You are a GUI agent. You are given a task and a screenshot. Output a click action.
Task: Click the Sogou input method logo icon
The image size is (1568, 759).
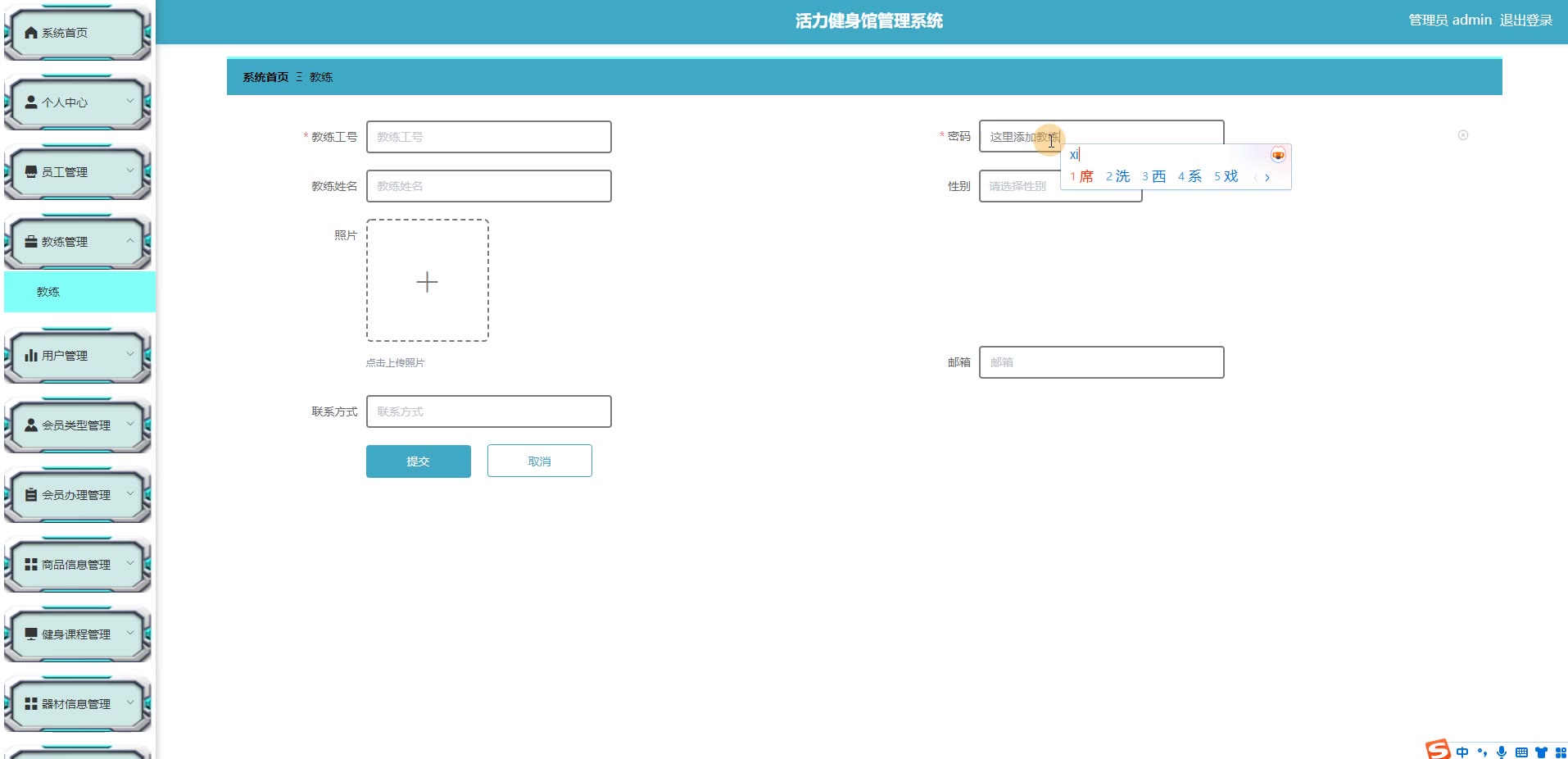1438,749
